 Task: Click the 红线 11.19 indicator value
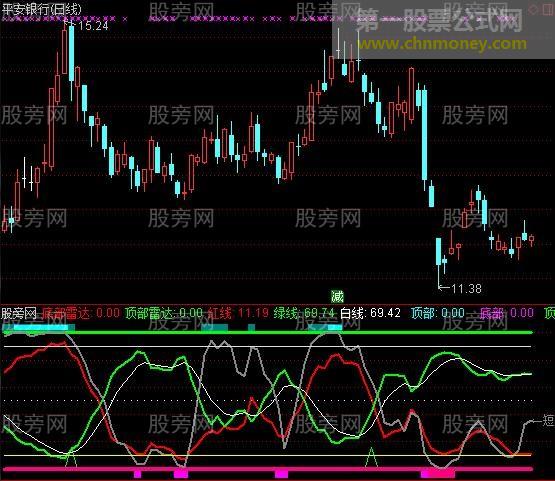coord(238,313)
